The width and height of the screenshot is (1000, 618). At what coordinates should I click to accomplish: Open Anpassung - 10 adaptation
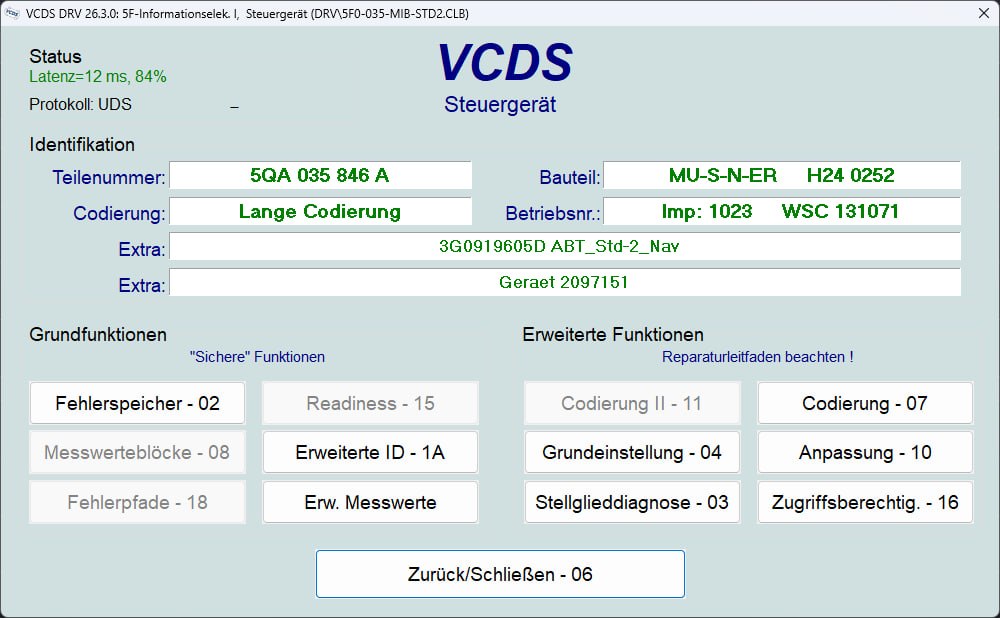[x=865, y=452]
